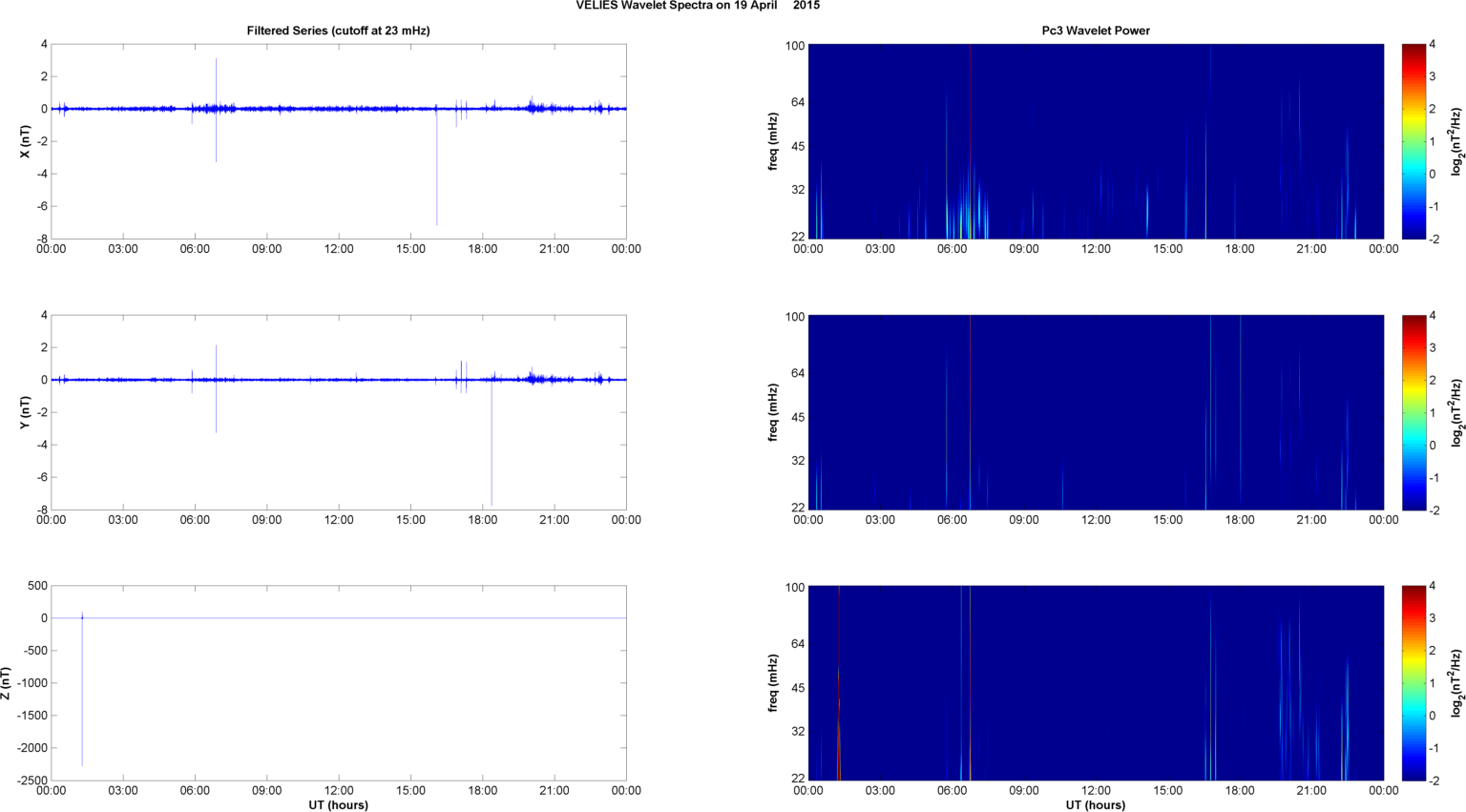Click the 'freq (mHz)' label of top spectrum

[773, 141]
